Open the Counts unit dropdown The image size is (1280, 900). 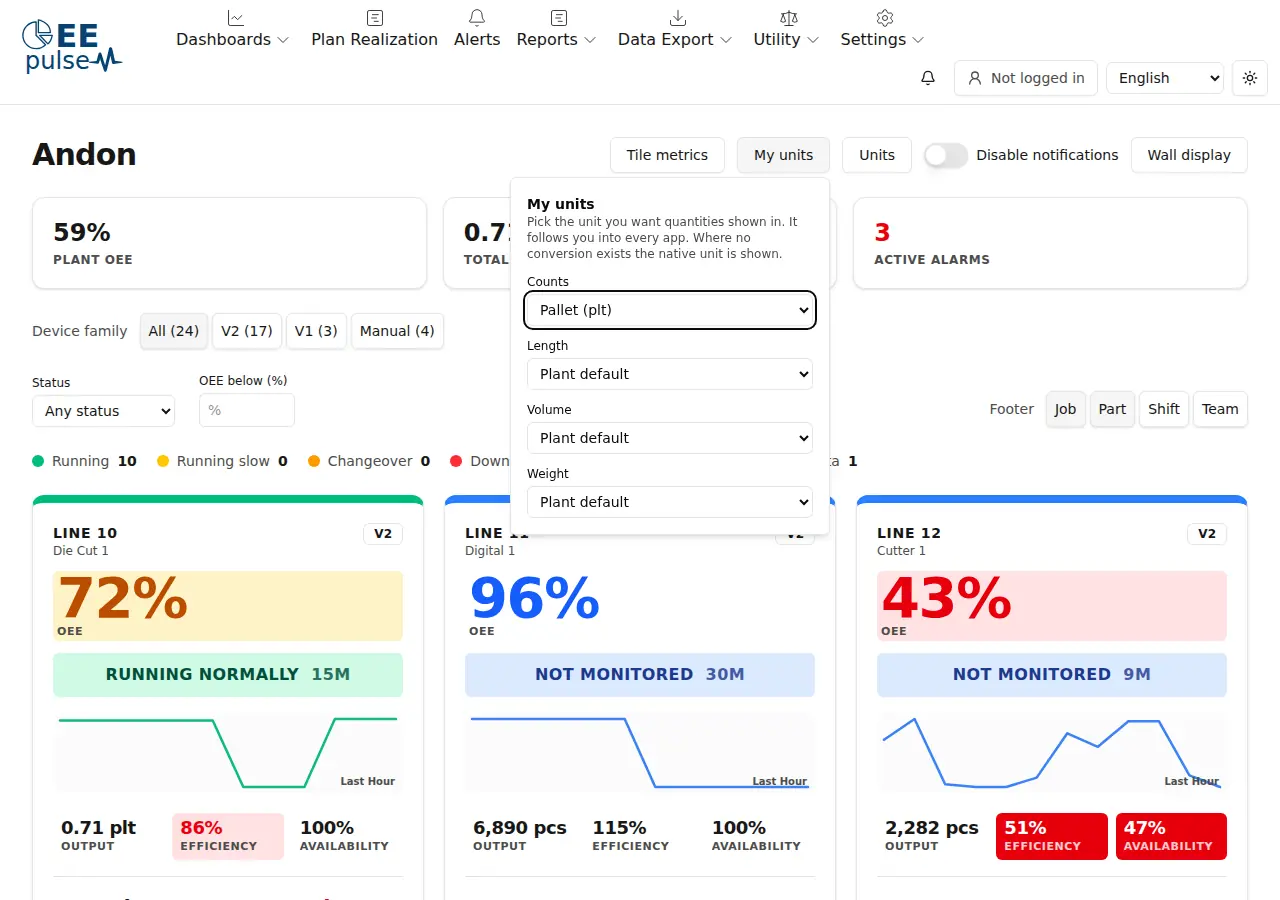pyautogui.click(x=670, y=310)
